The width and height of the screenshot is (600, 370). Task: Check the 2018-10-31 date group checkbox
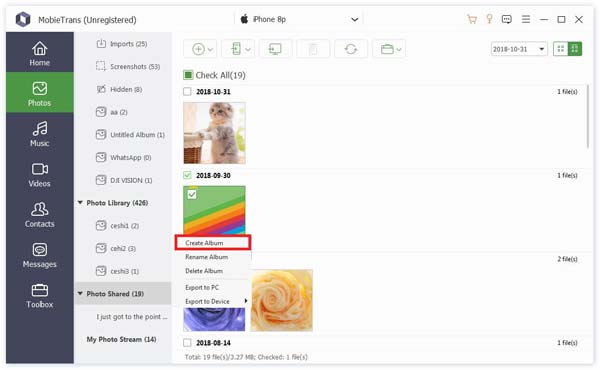click(187, 91)
